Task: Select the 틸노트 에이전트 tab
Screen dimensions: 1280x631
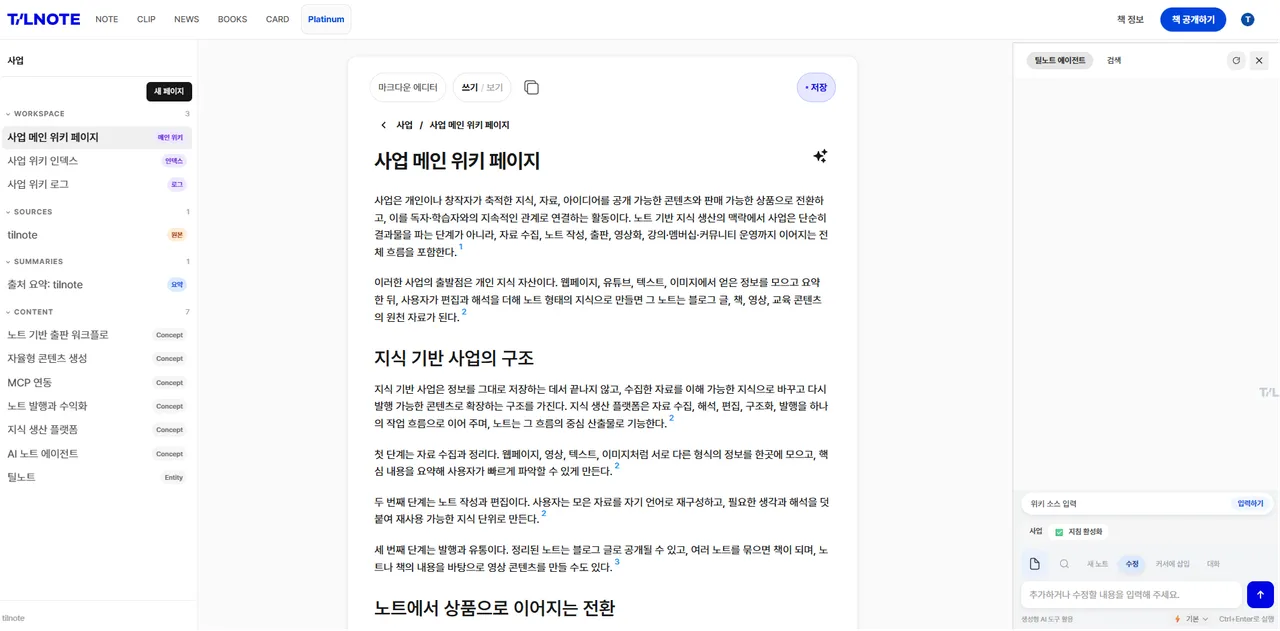Action: click(x=1060, y=61)
